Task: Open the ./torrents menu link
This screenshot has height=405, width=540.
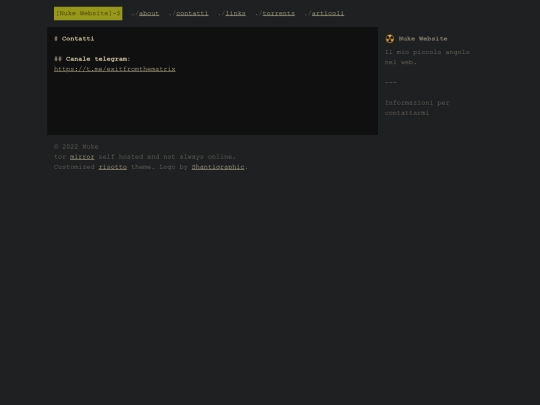Action: pyautogui.click(x=279, y=13)
